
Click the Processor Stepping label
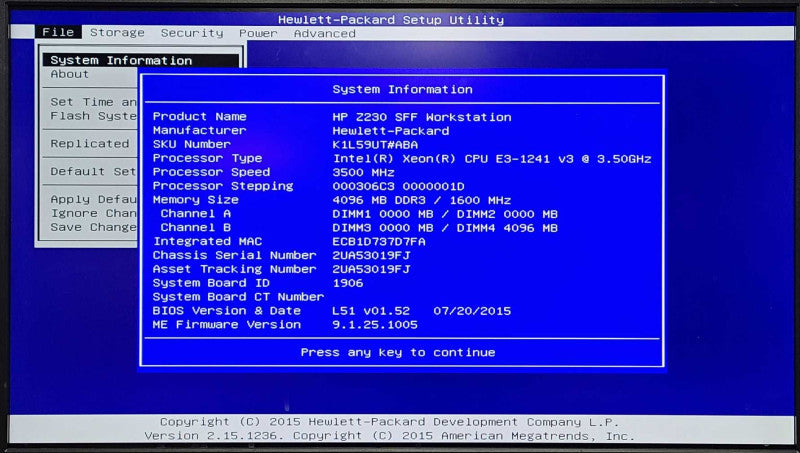click(x=223, y=186)
